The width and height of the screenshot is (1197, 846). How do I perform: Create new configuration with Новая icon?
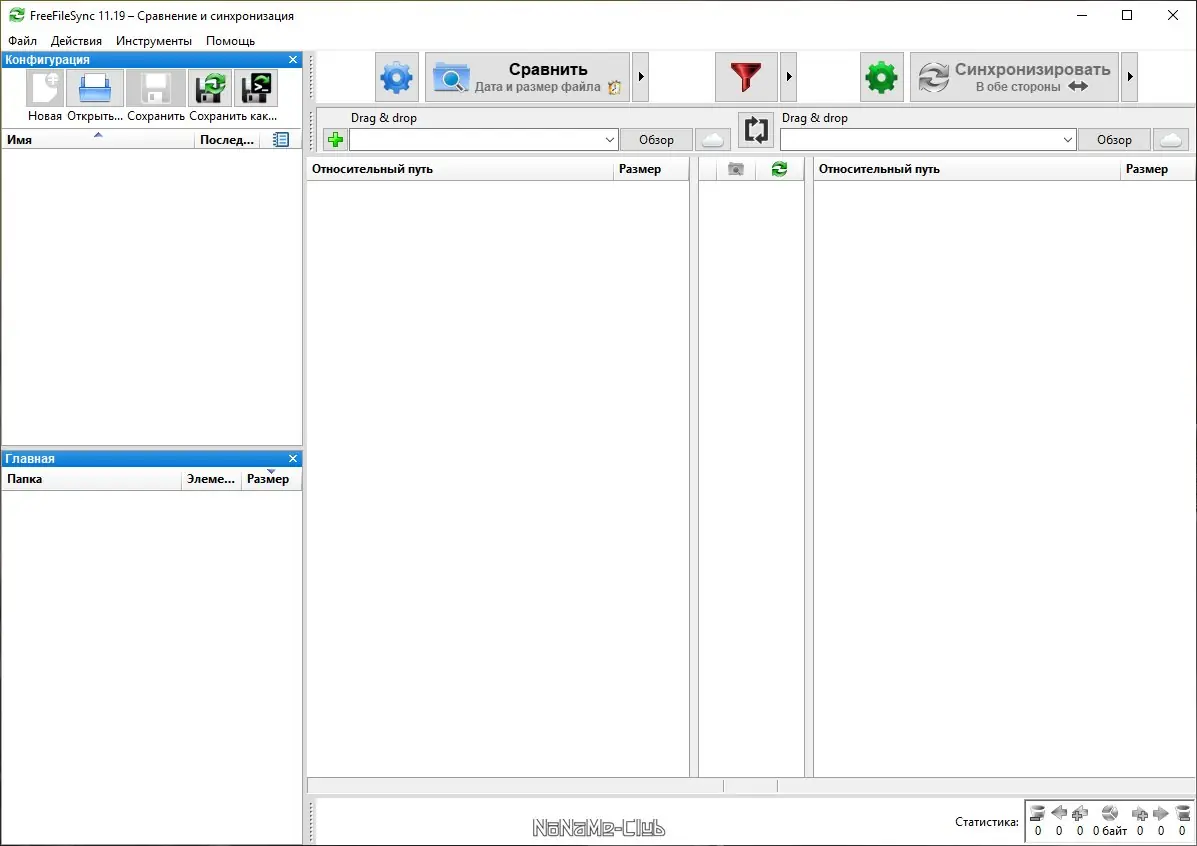pos(45,88)
